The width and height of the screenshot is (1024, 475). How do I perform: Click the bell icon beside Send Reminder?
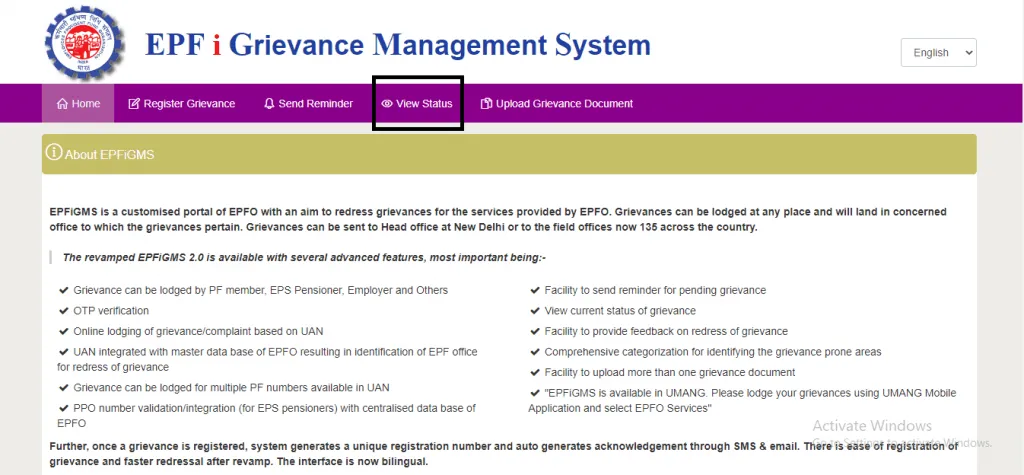(x=269, y=104)
